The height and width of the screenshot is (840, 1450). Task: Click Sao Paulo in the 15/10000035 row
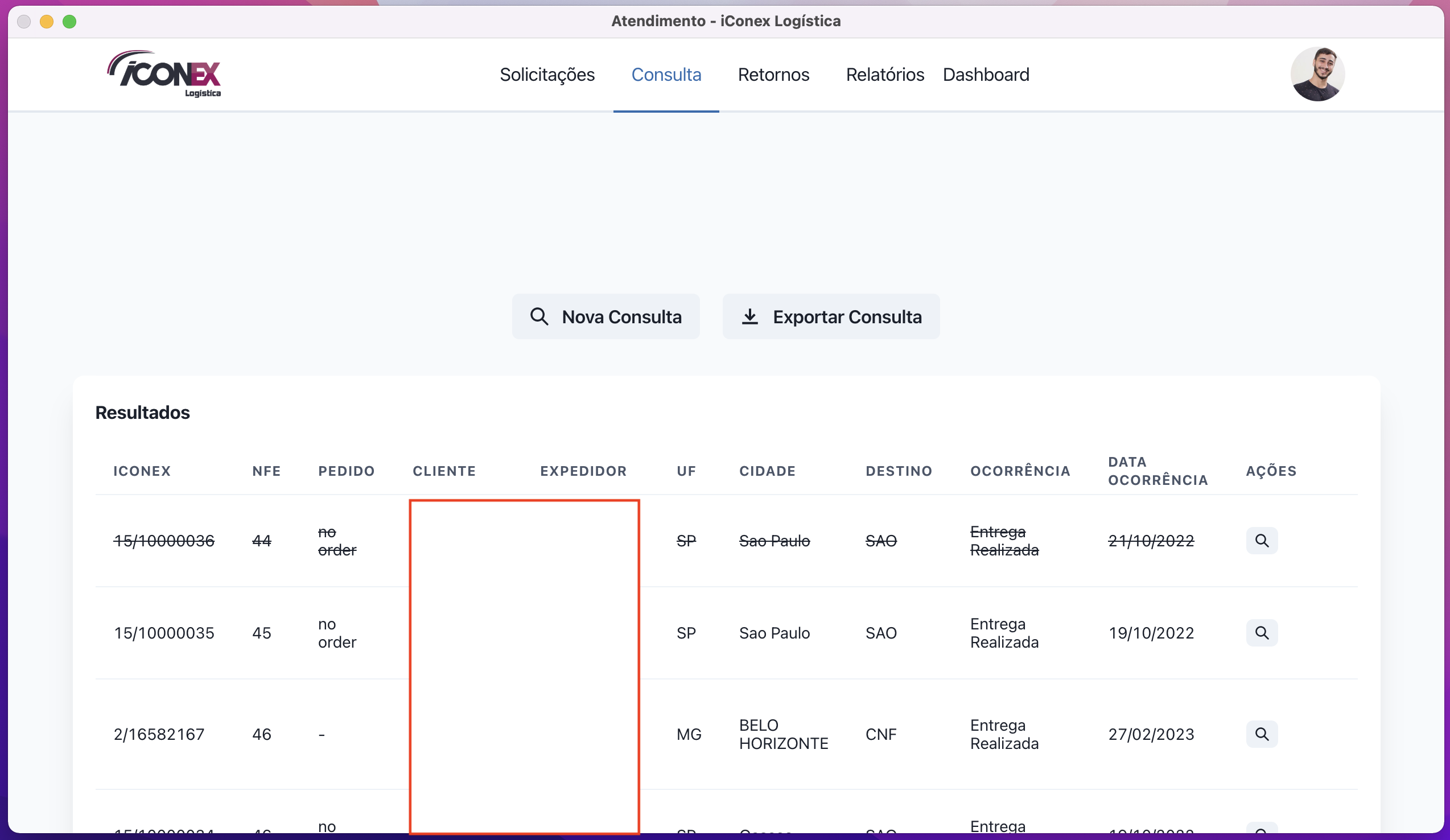[775, 633]
